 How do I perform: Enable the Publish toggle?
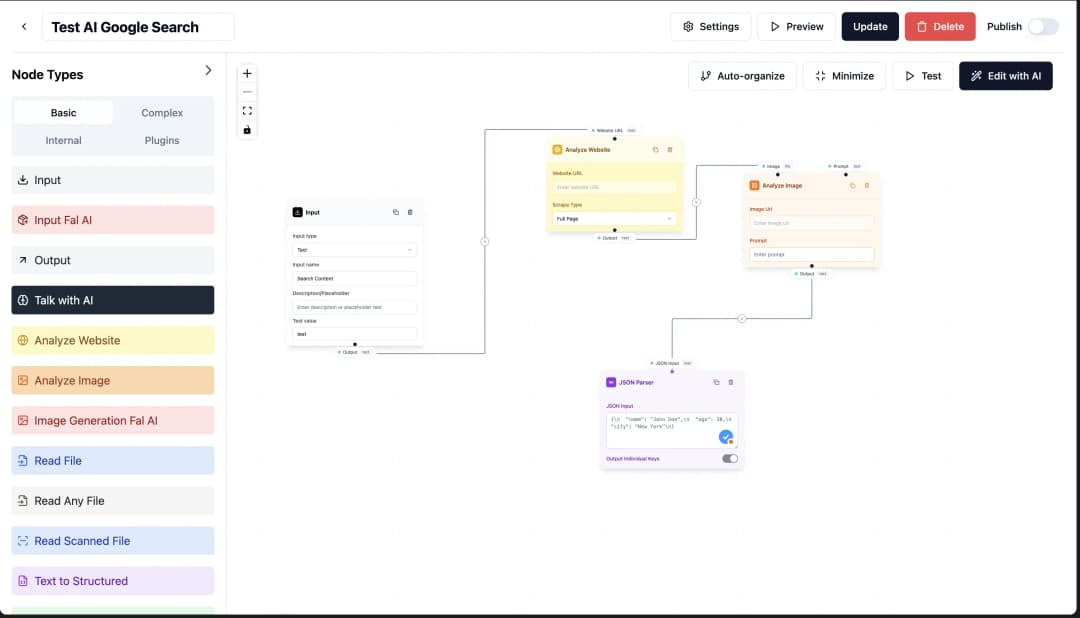[x=1045, y=27]
